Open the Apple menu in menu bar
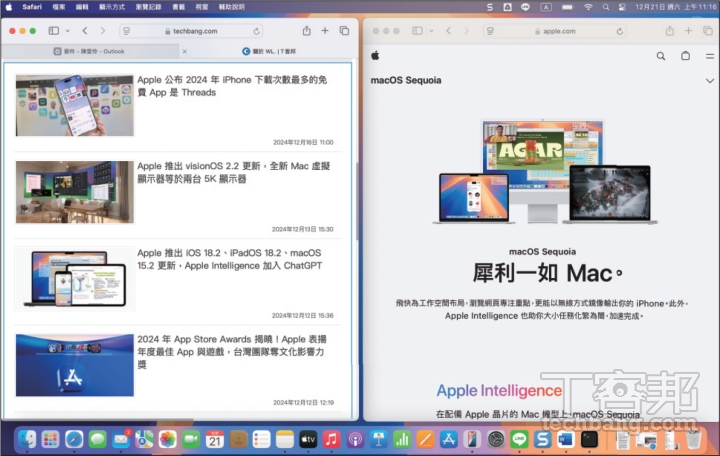Image resolution: width=720 pixels, height=456 pixels. click(9, 7)
